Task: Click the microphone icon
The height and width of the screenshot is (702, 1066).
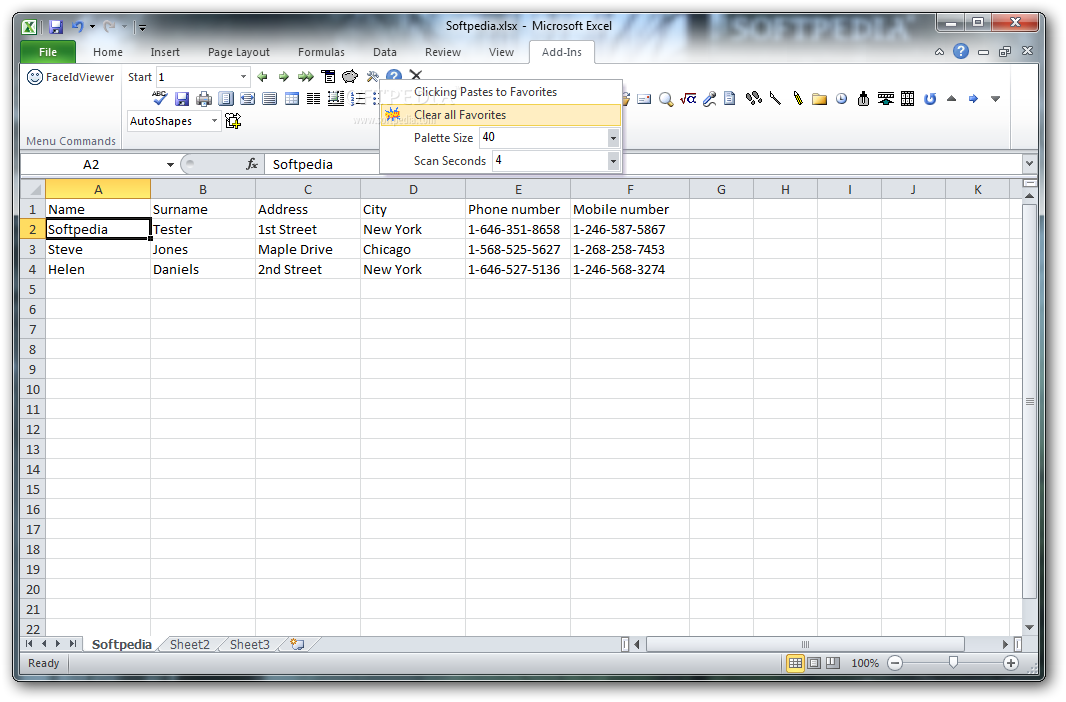Action: tap(710, 99)
